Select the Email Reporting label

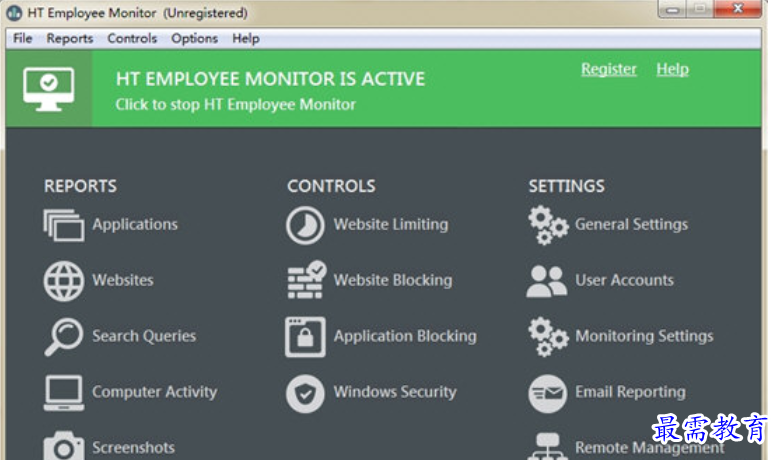630,392
